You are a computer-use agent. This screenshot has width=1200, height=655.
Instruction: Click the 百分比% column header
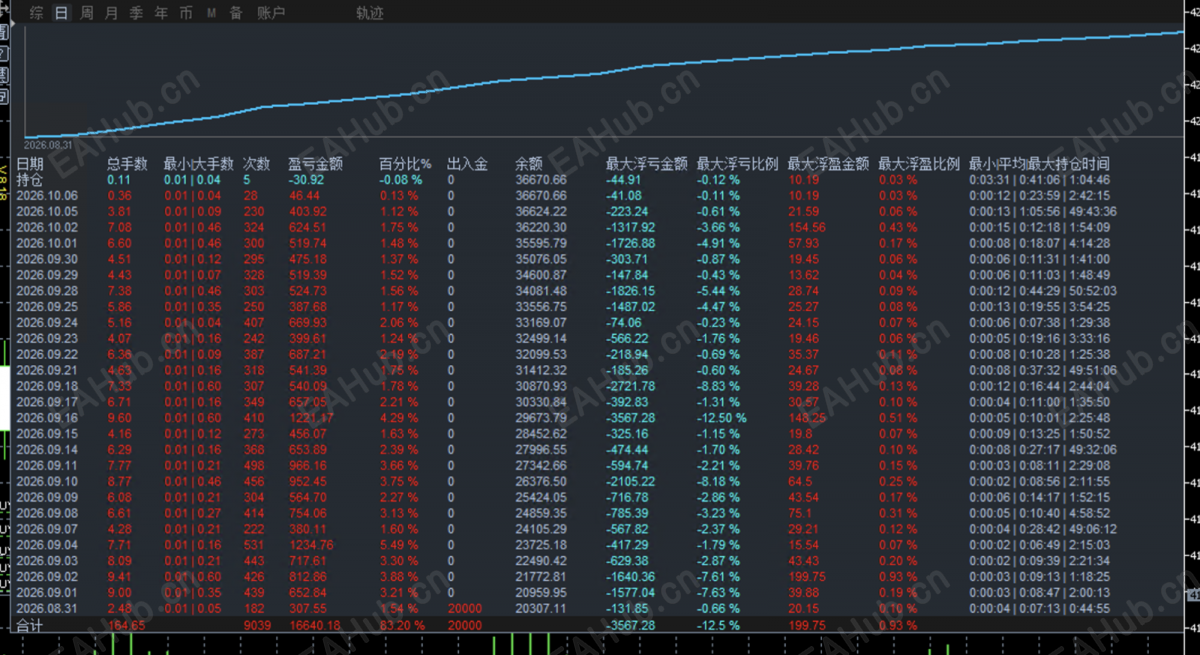(405, 164)
